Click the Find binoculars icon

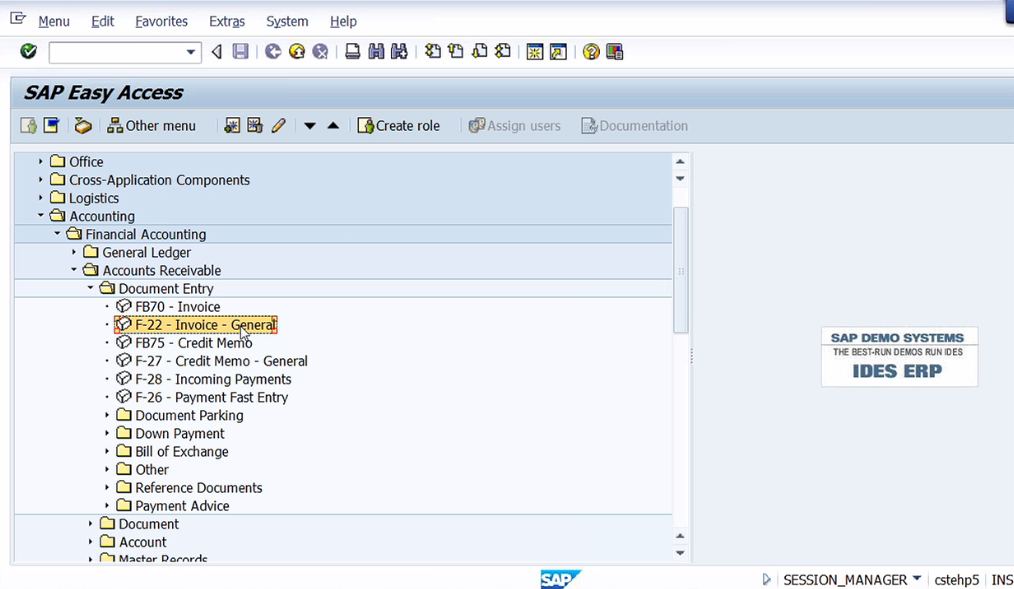point(376,52)
